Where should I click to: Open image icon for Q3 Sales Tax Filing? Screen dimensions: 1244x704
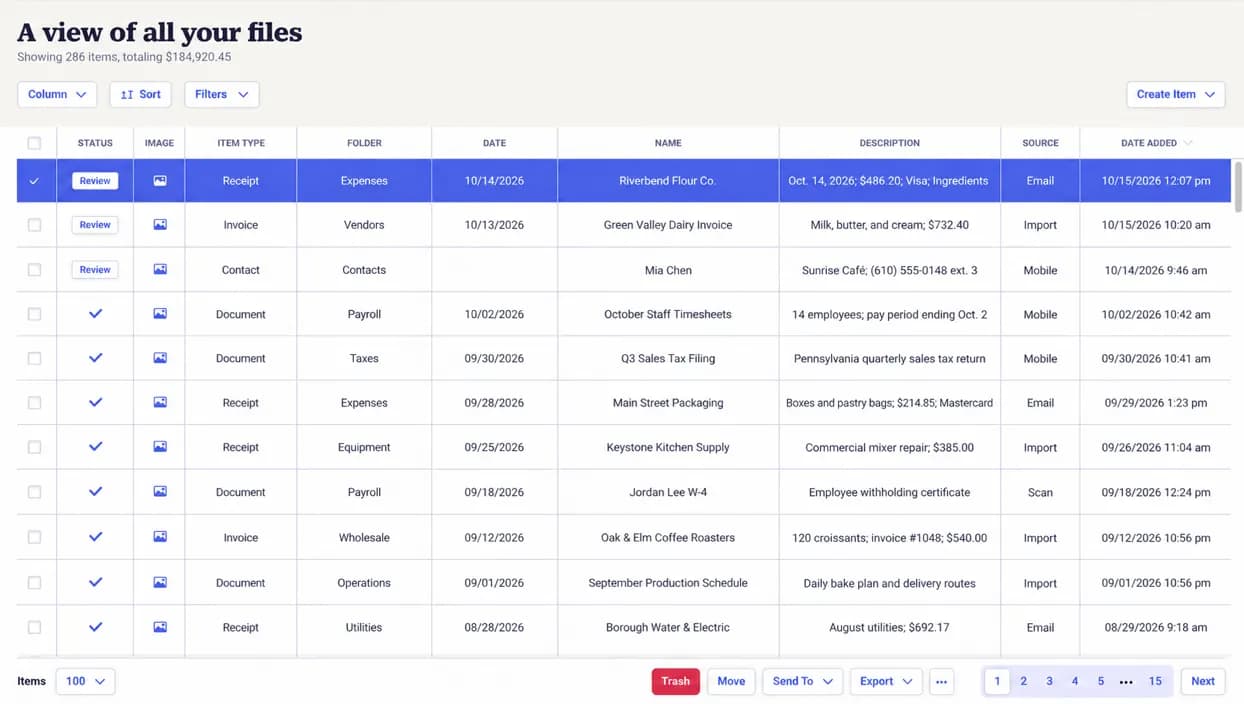point(160,358)
